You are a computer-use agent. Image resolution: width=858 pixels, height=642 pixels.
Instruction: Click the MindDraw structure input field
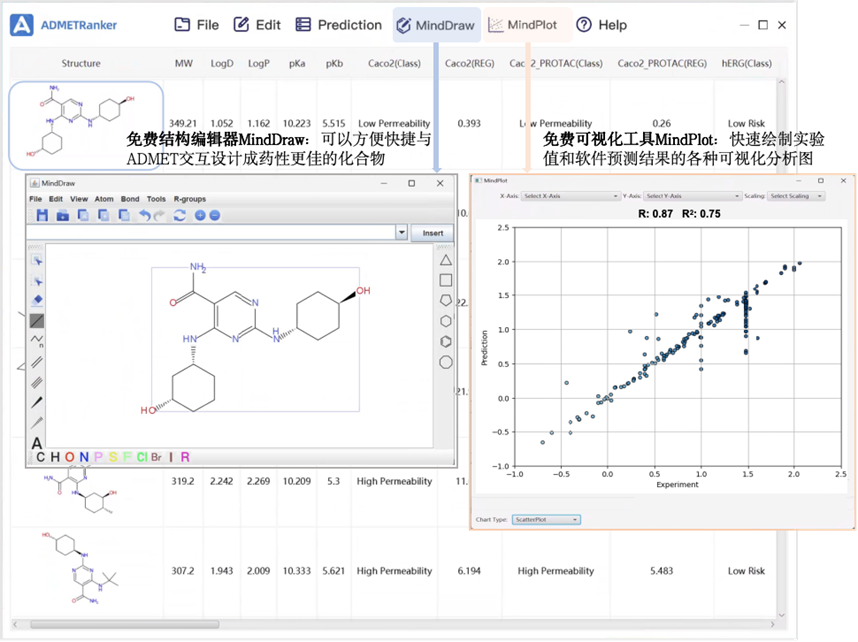coord(211,233)
